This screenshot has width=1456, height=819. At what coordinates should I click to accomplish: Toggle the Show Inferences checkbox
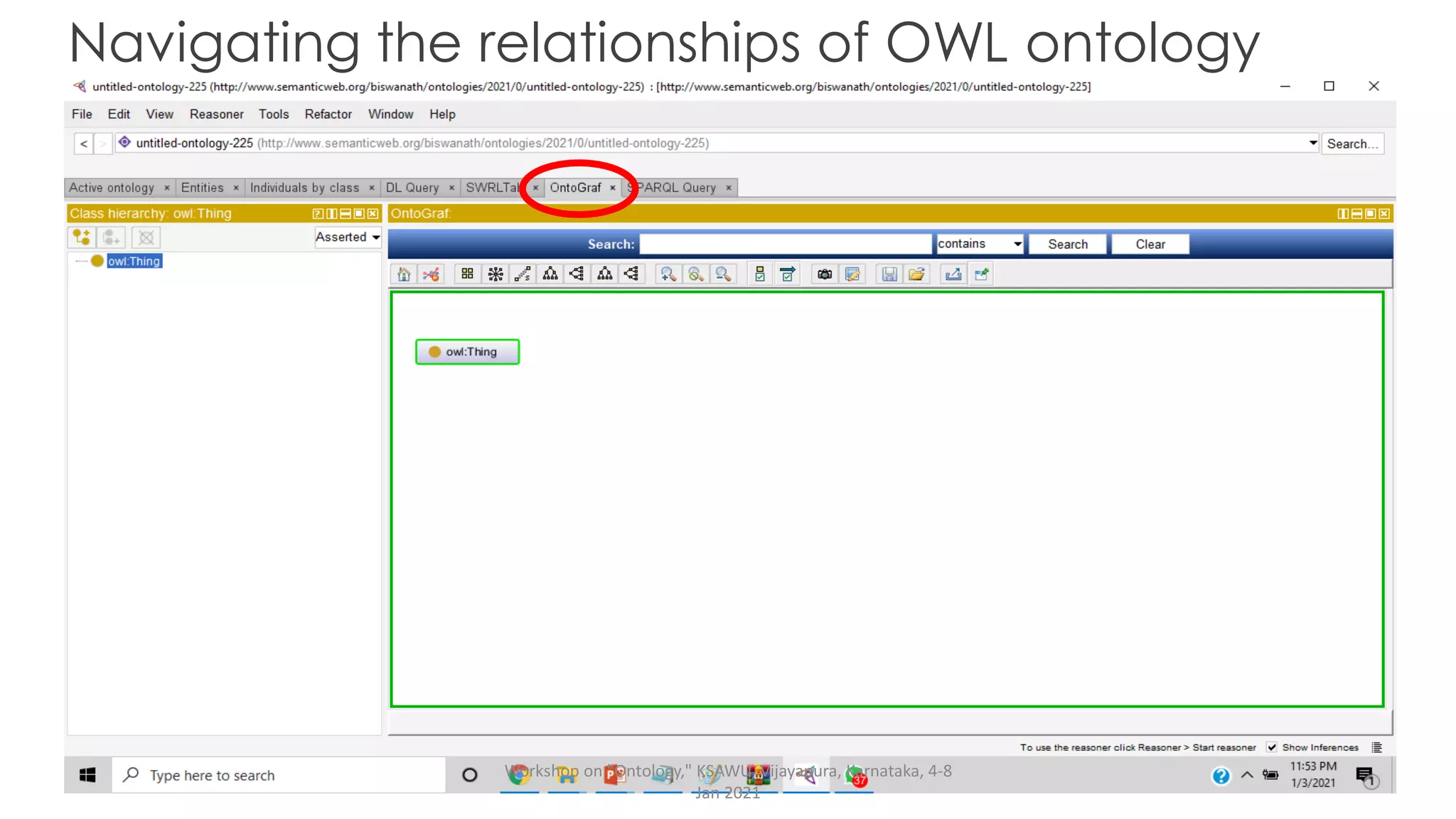tap(1272, 747)
